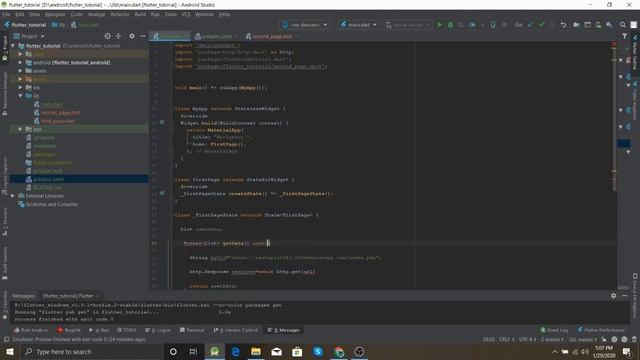Image resolution: width=640 pixels, height=360 pixels.
Task: Click the Windows taskbar search box
Action: point(91,351)
